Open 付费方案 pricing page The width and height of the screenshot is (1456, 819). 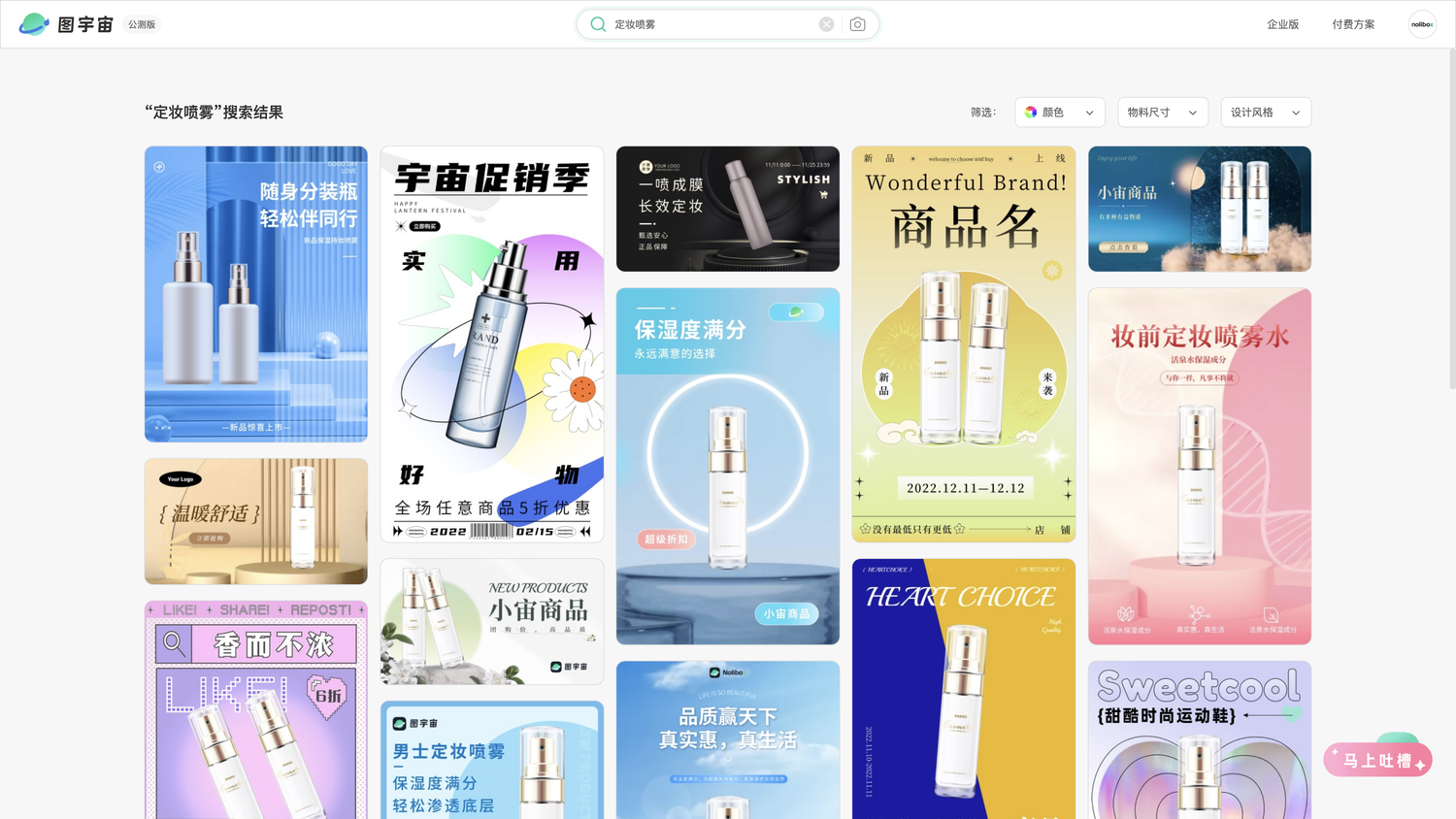click(1353, 24)
